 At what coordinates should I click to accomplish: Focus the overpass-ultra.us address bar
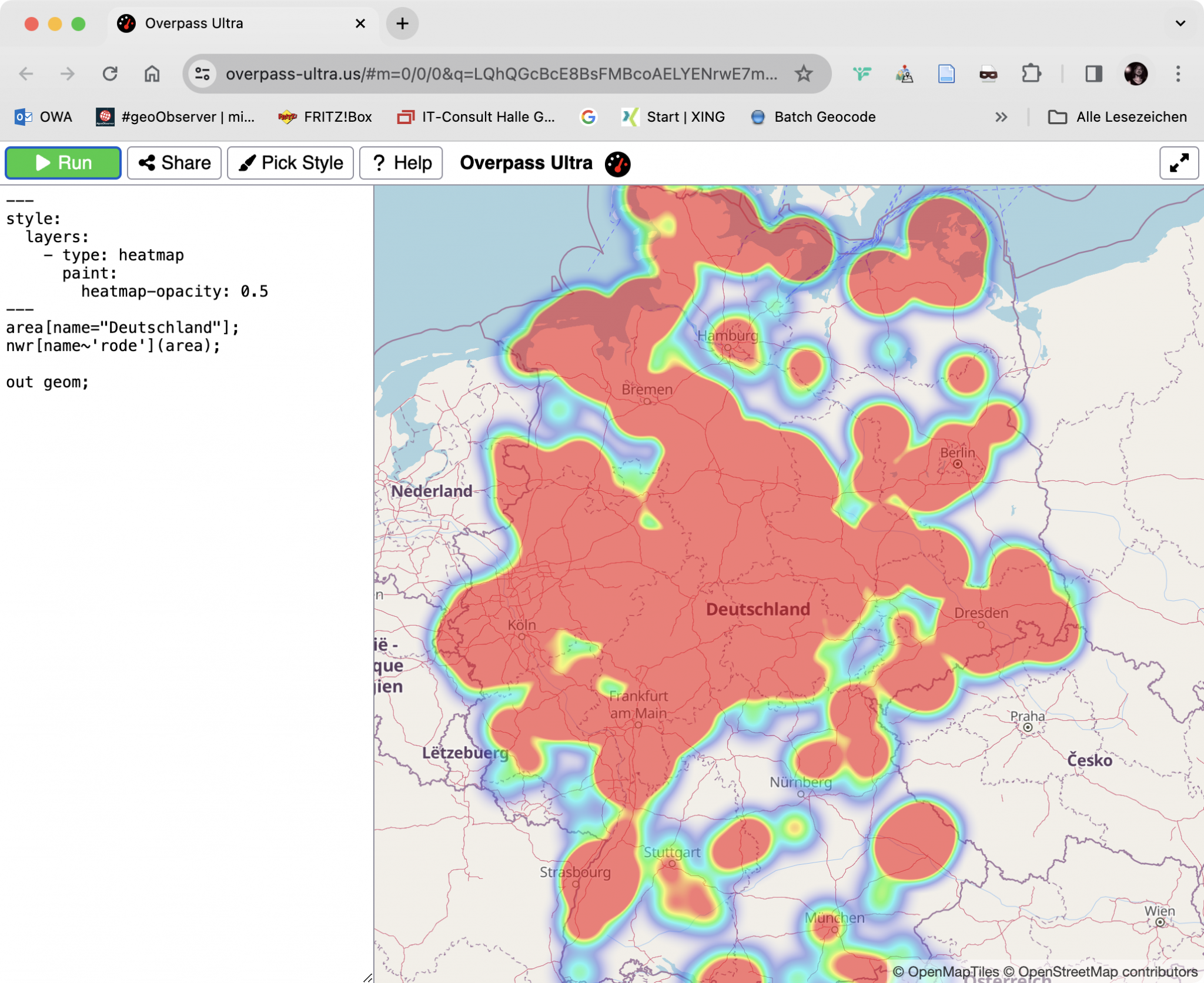[x=501, y=73]
